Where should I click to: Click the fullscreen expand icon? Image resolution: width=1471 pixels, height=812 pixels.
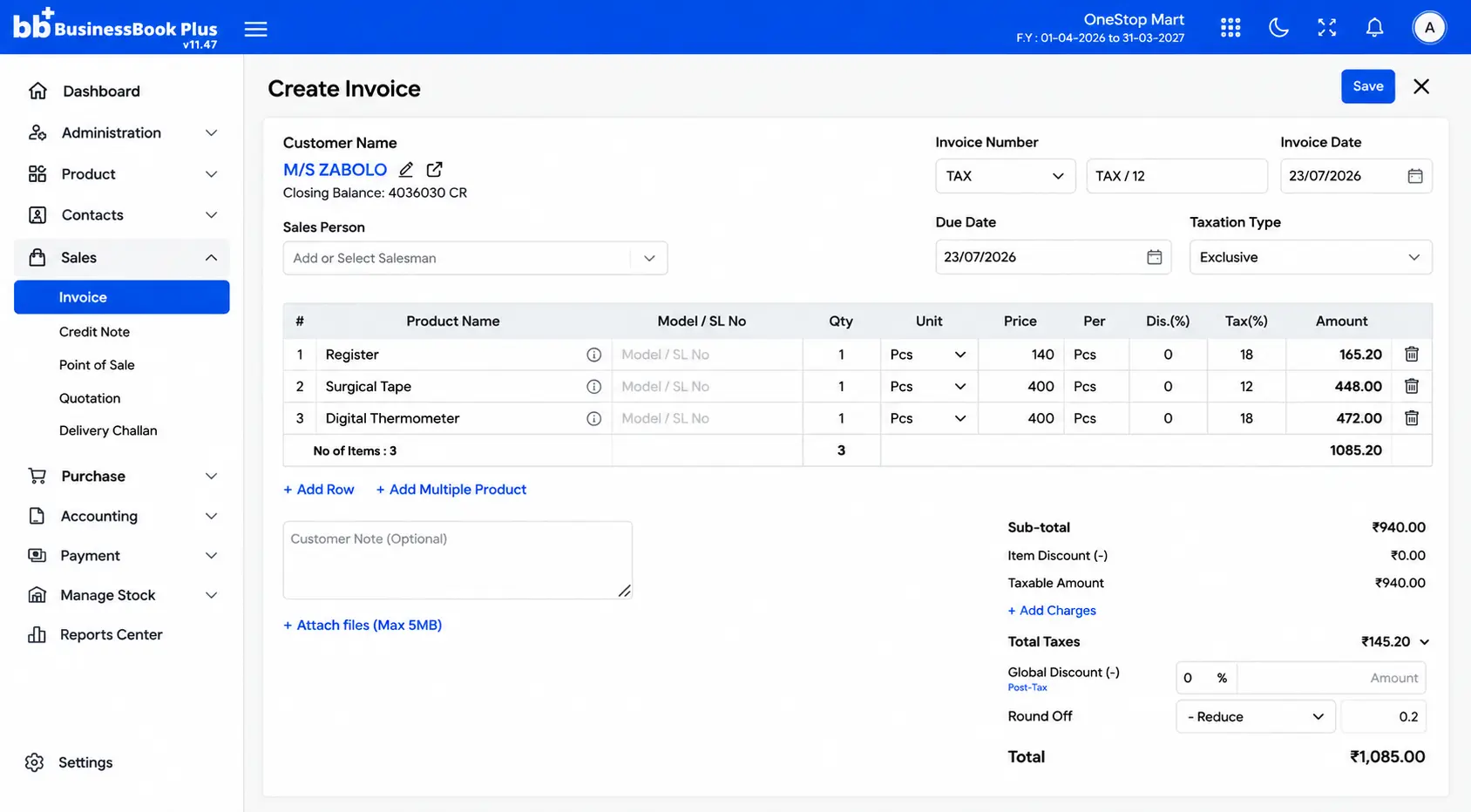click(x=1326, y=28)
